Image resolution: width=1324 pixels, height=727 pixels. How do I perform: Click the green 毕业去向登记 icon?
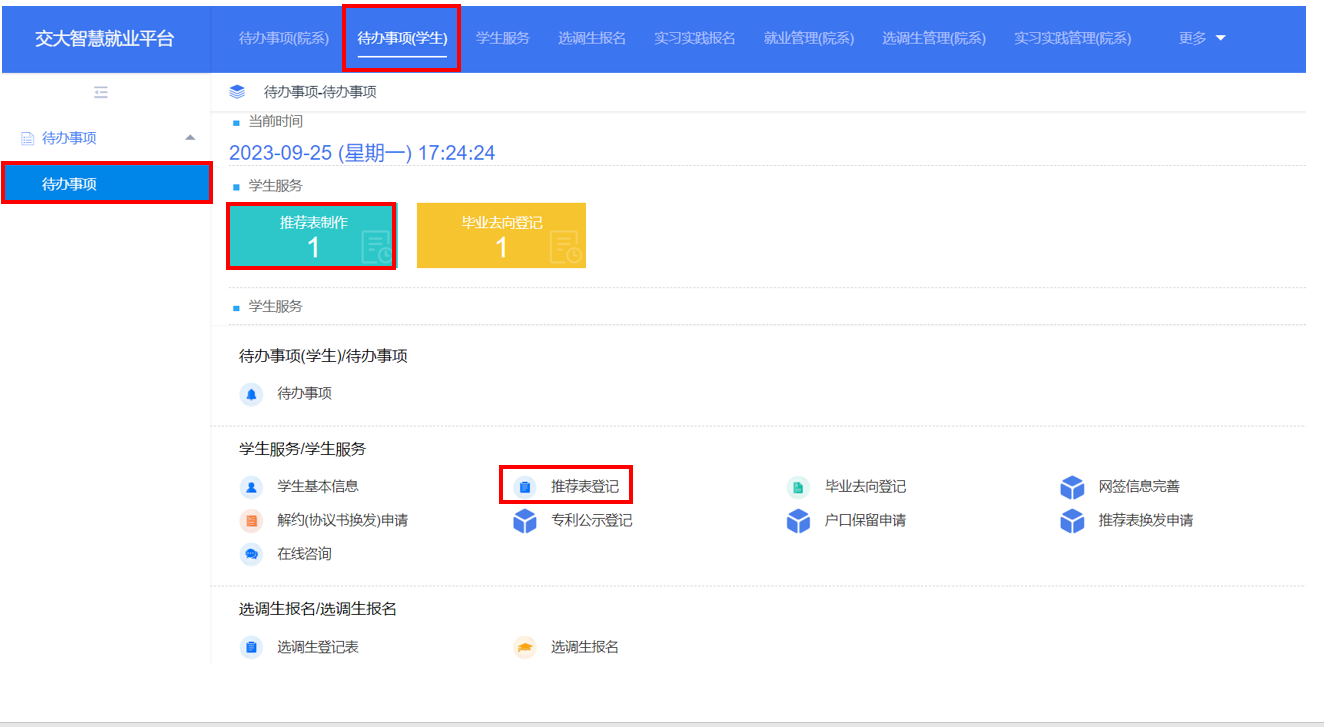(800, 486)
